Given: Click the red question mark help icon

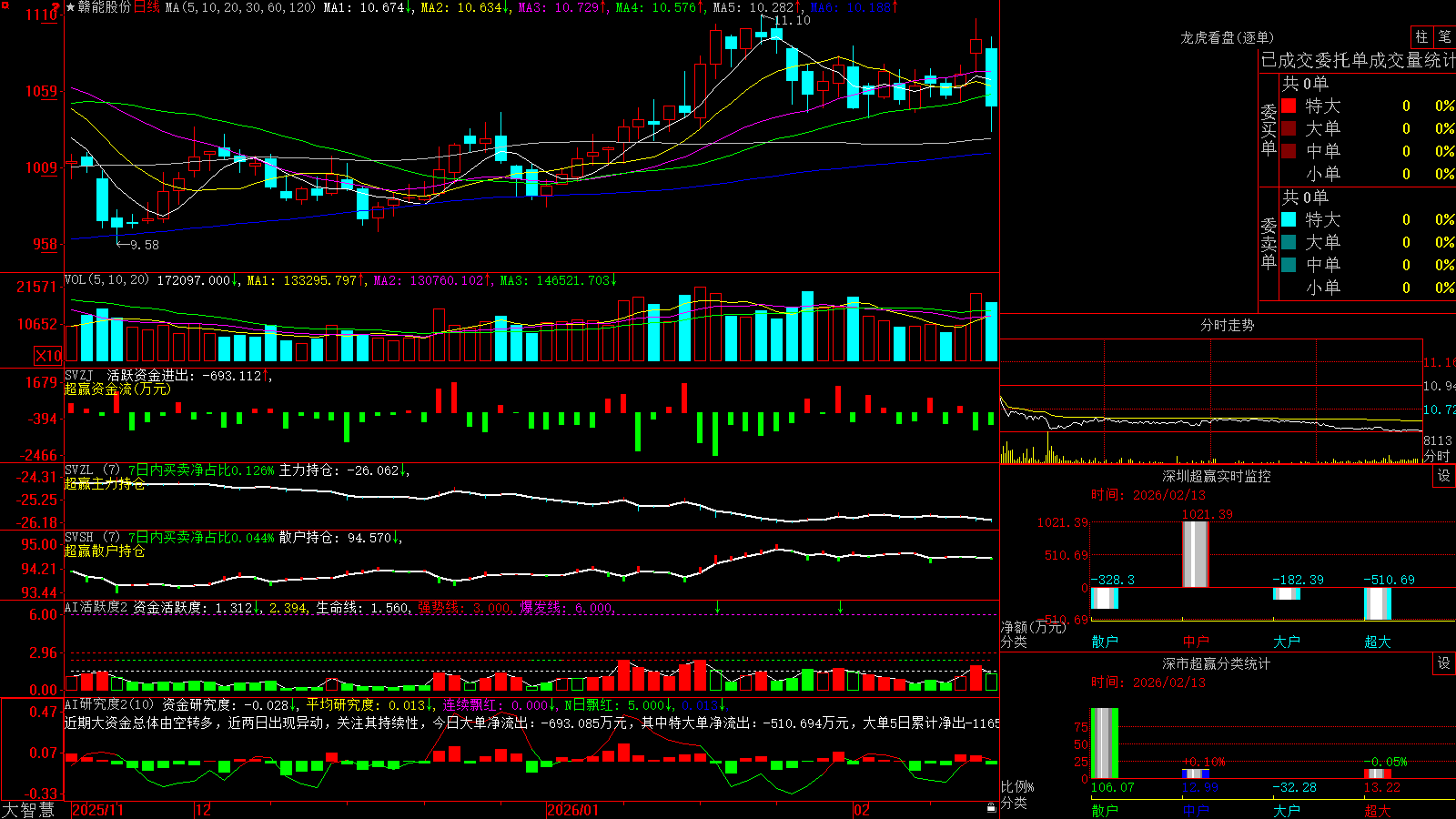Looking at the screenshot, I should [x=56, y=6].
